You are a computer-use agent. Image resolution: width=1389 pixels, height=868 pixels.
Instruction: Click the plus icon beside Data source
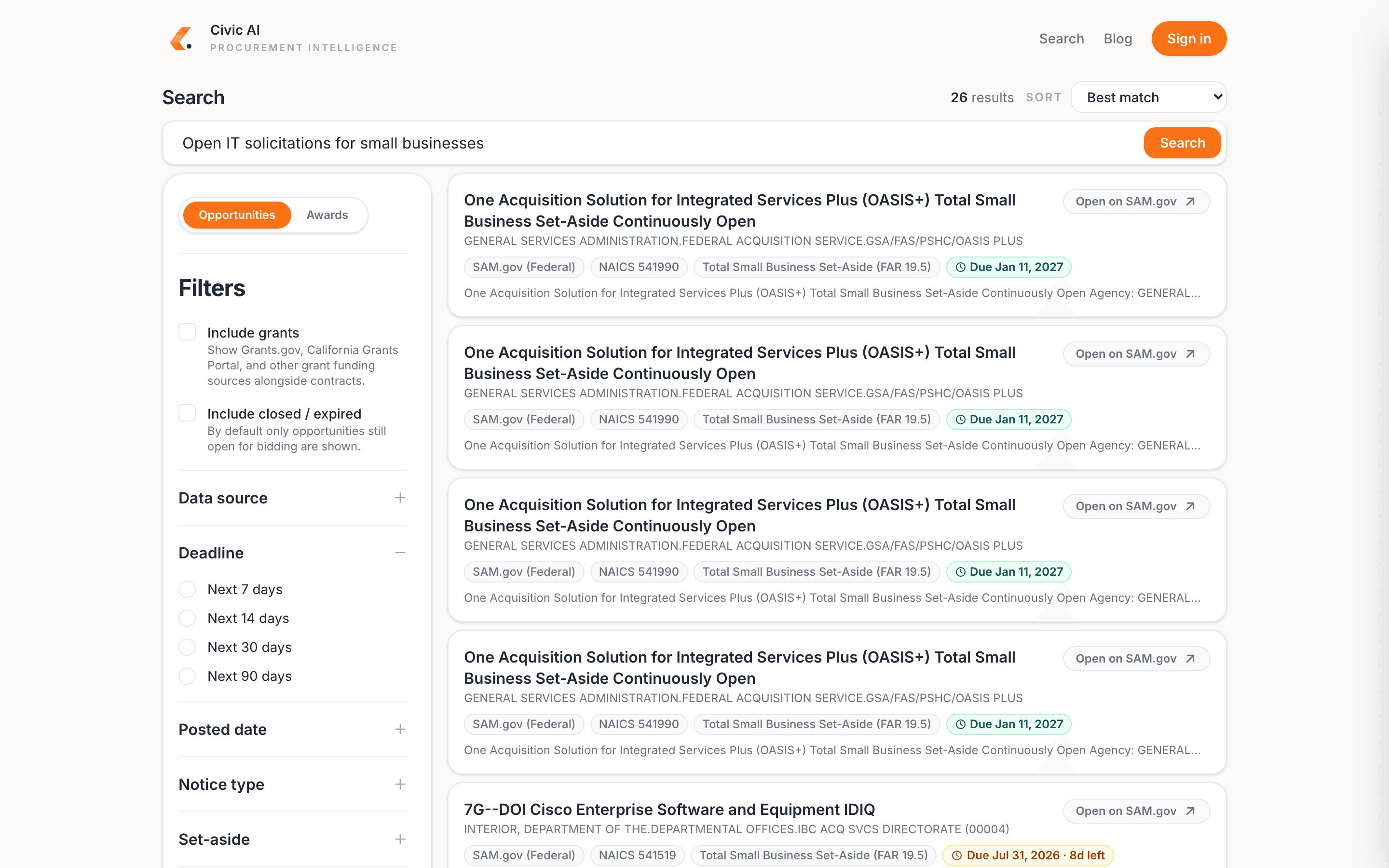400,498
